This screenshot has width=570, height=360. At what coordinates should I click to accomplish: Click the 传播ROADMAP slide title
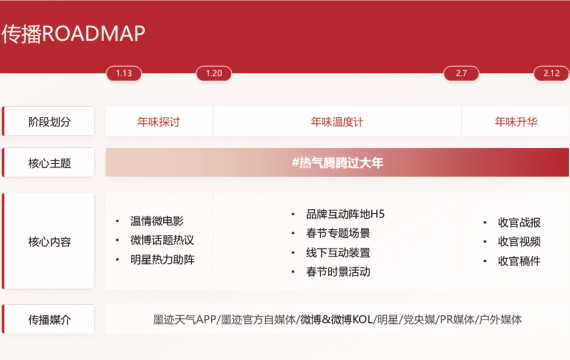click(x=73, y=34)
